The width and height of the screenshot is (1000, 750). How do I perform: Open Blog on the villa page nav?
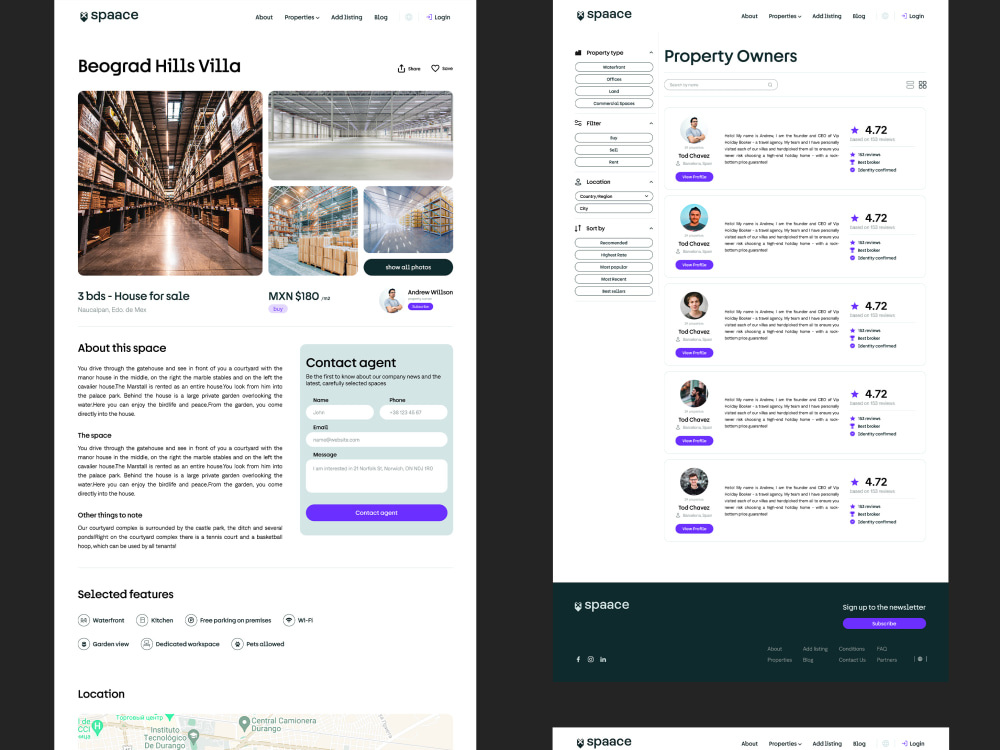click(x=381, y=17)
